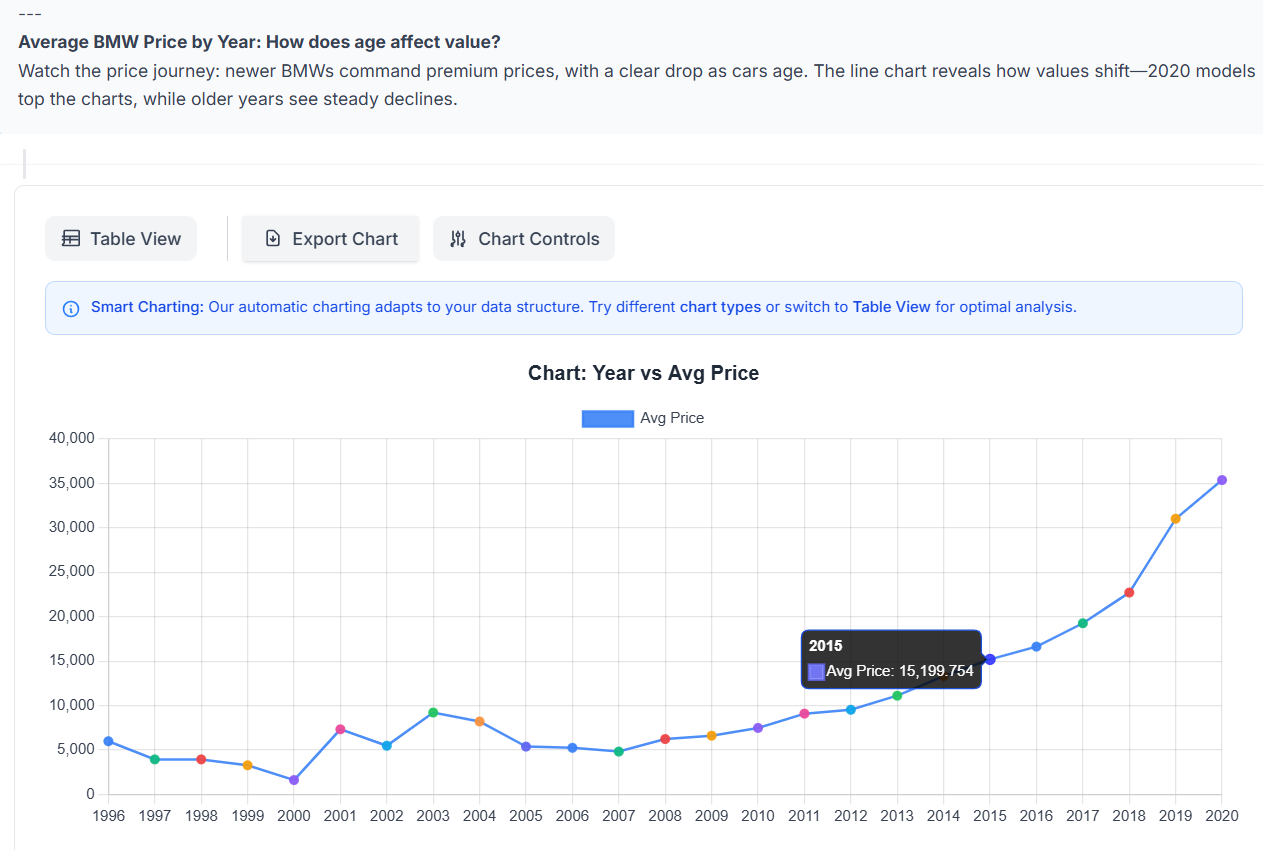Toggle the Avg Price legend label

(x=672, y=419)
